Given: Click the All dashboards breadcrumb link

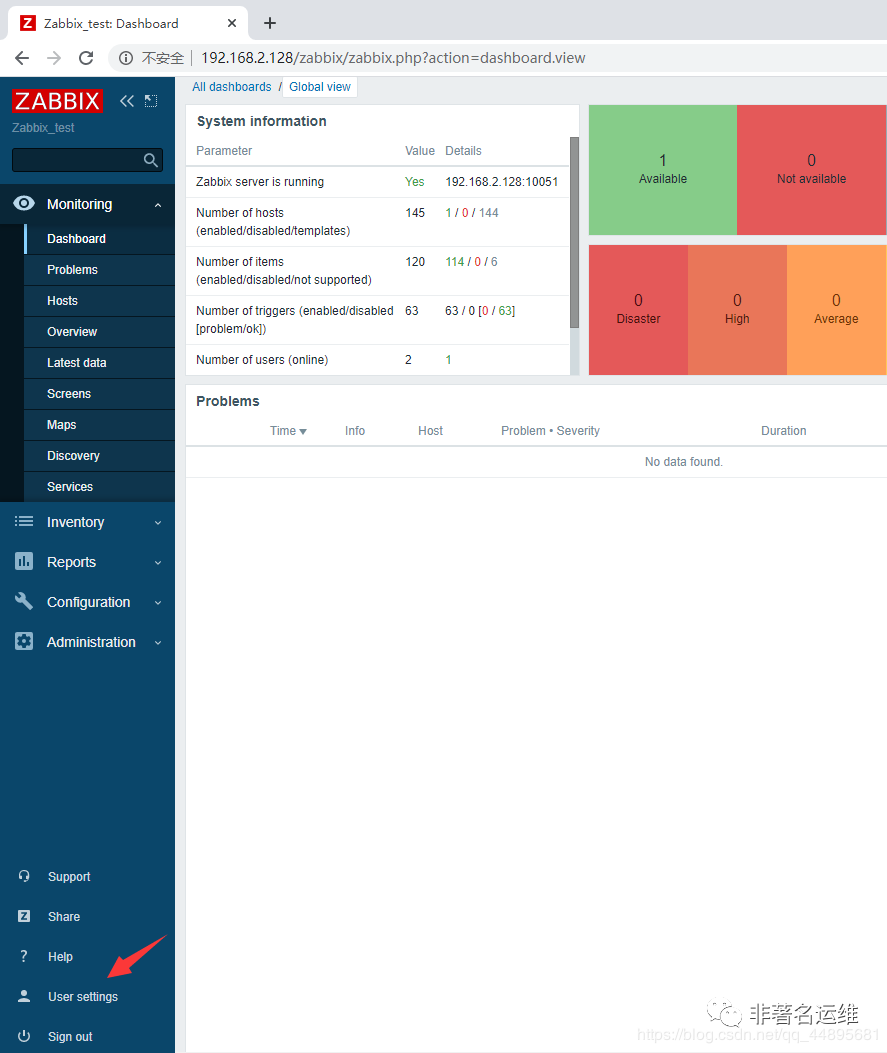Looking at the screenshot, I should [232, 87].
